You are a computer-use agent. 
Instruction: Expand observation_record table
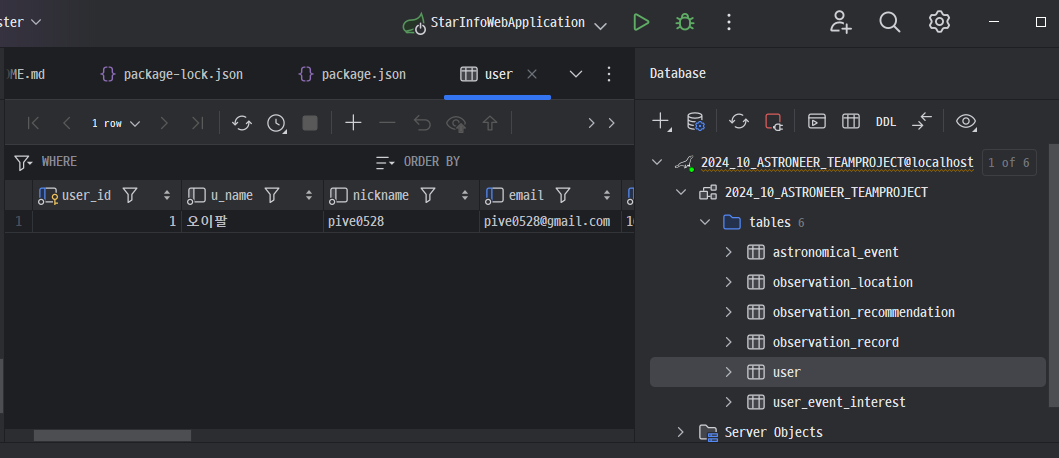coord(729,342)
